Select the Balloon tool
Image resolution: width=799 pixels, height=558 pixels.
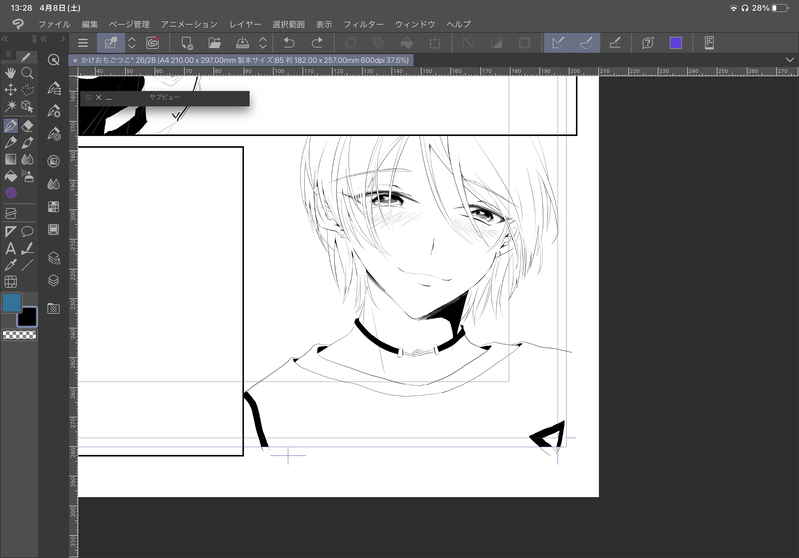click(28, 232)
